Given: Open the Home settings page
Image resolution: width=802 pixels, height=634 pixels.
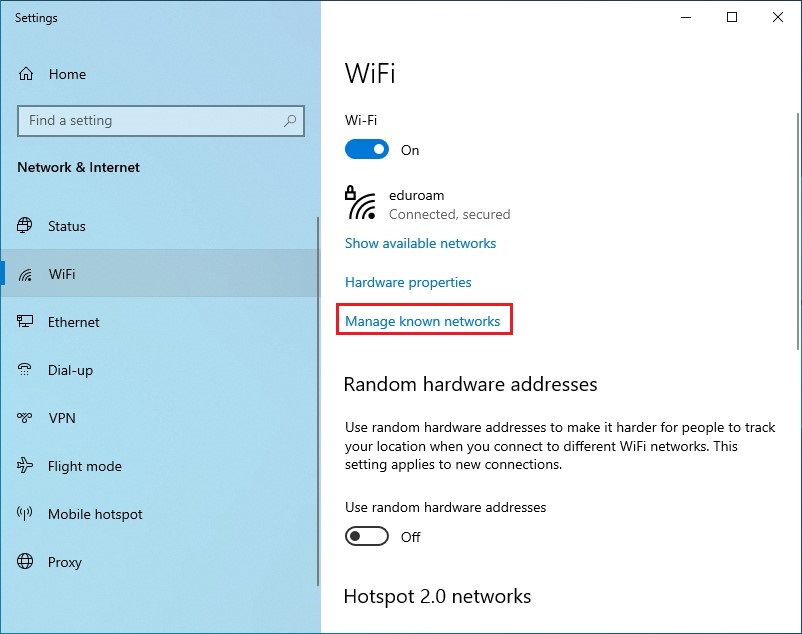Looking at the screenshot, I should tap(160, 74).
